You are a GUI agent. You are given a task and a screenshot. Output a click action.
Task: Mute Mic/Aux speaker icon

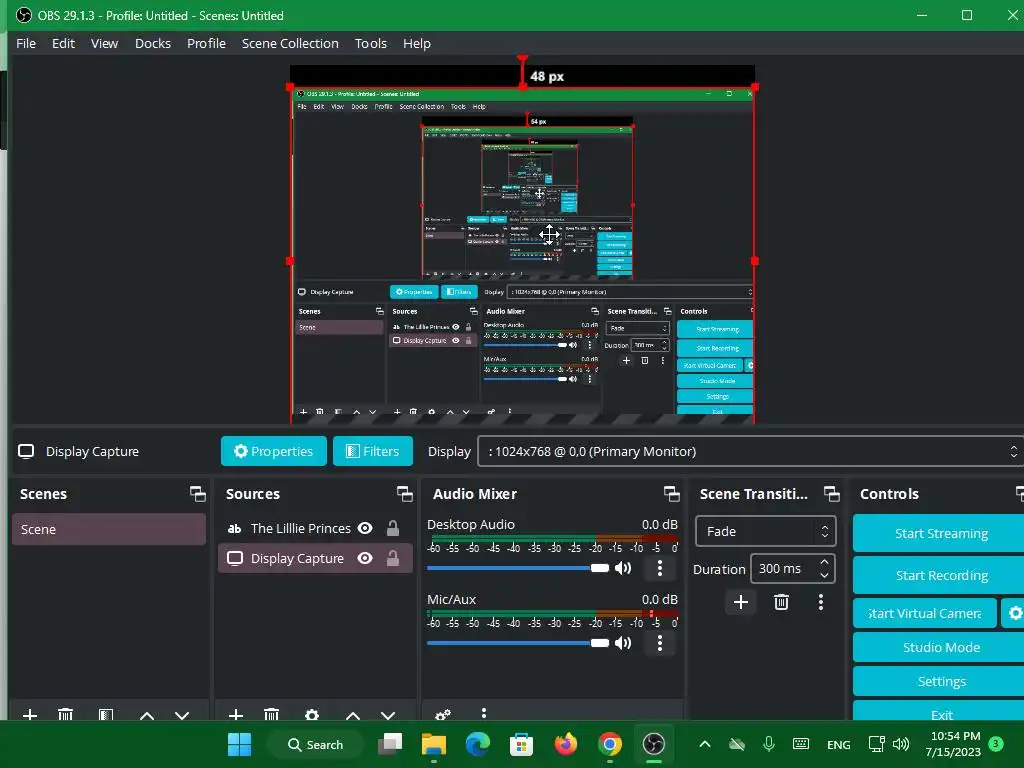[623, 643]
